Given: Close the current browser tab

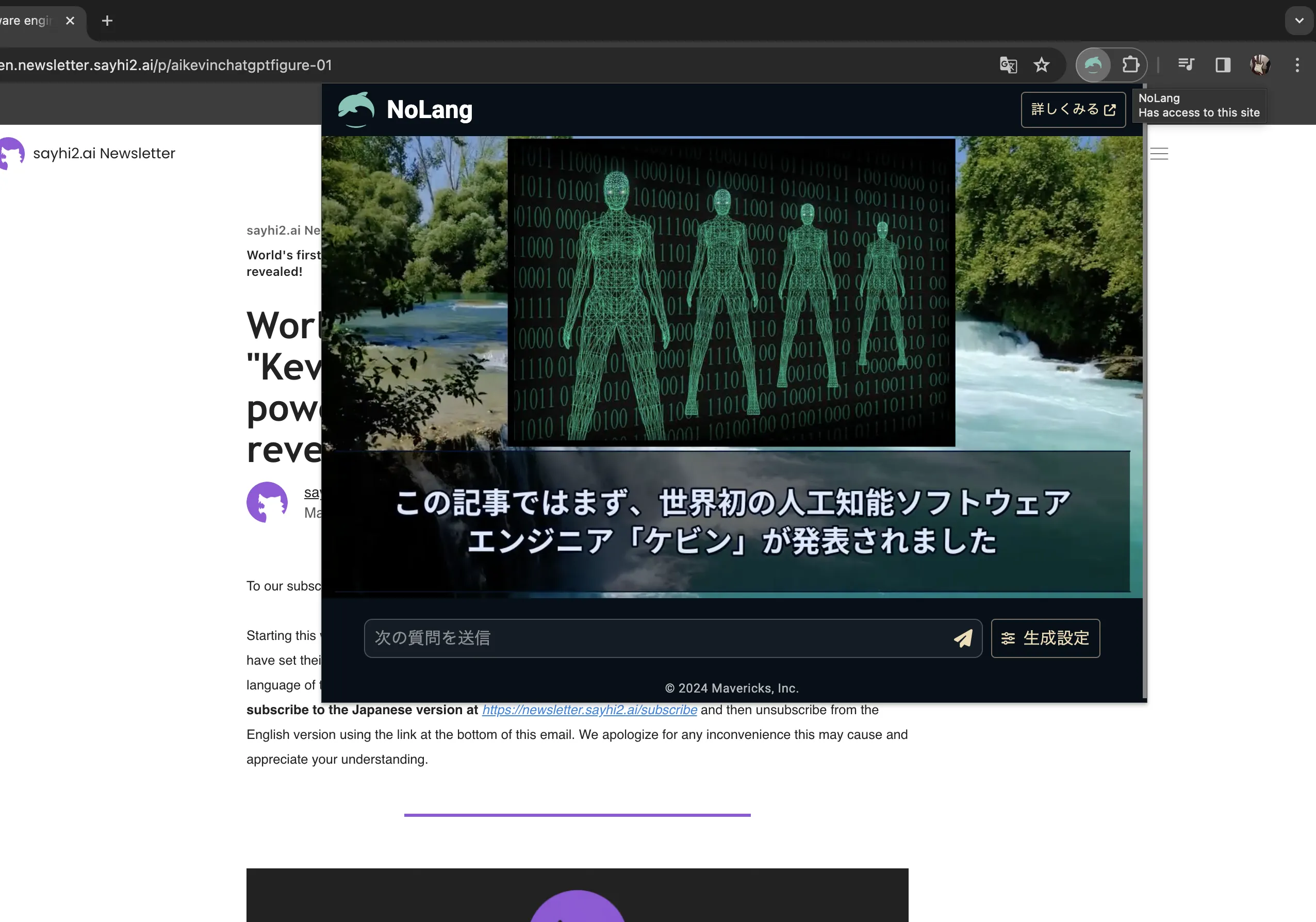Looking at the screenshot, I should point(70,21).
